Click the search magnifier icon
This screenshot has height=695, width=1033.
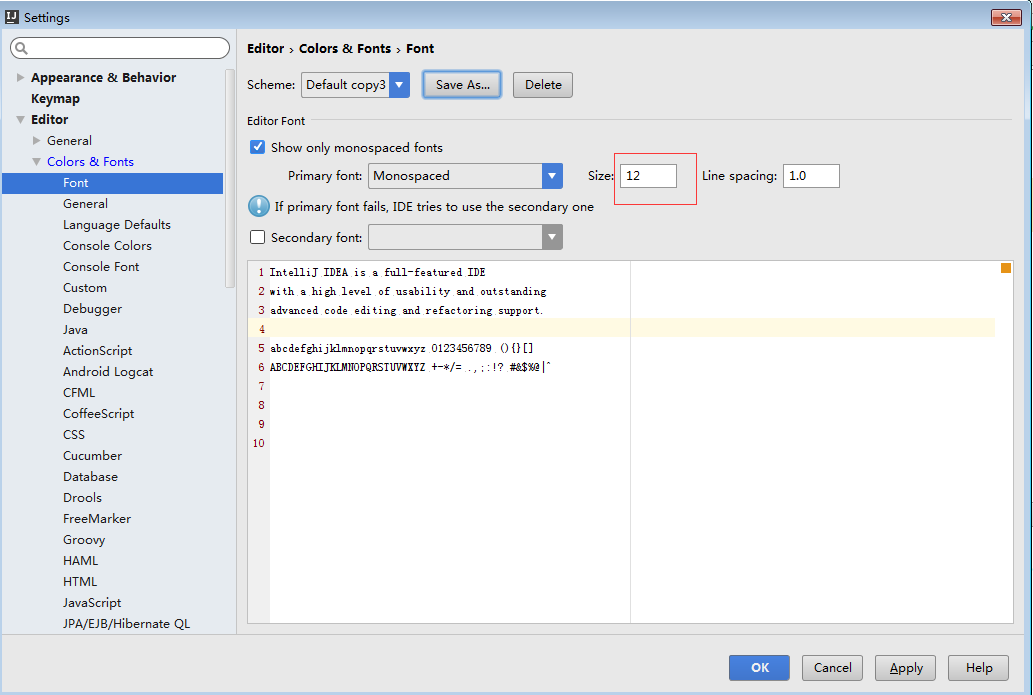point(21,48)
